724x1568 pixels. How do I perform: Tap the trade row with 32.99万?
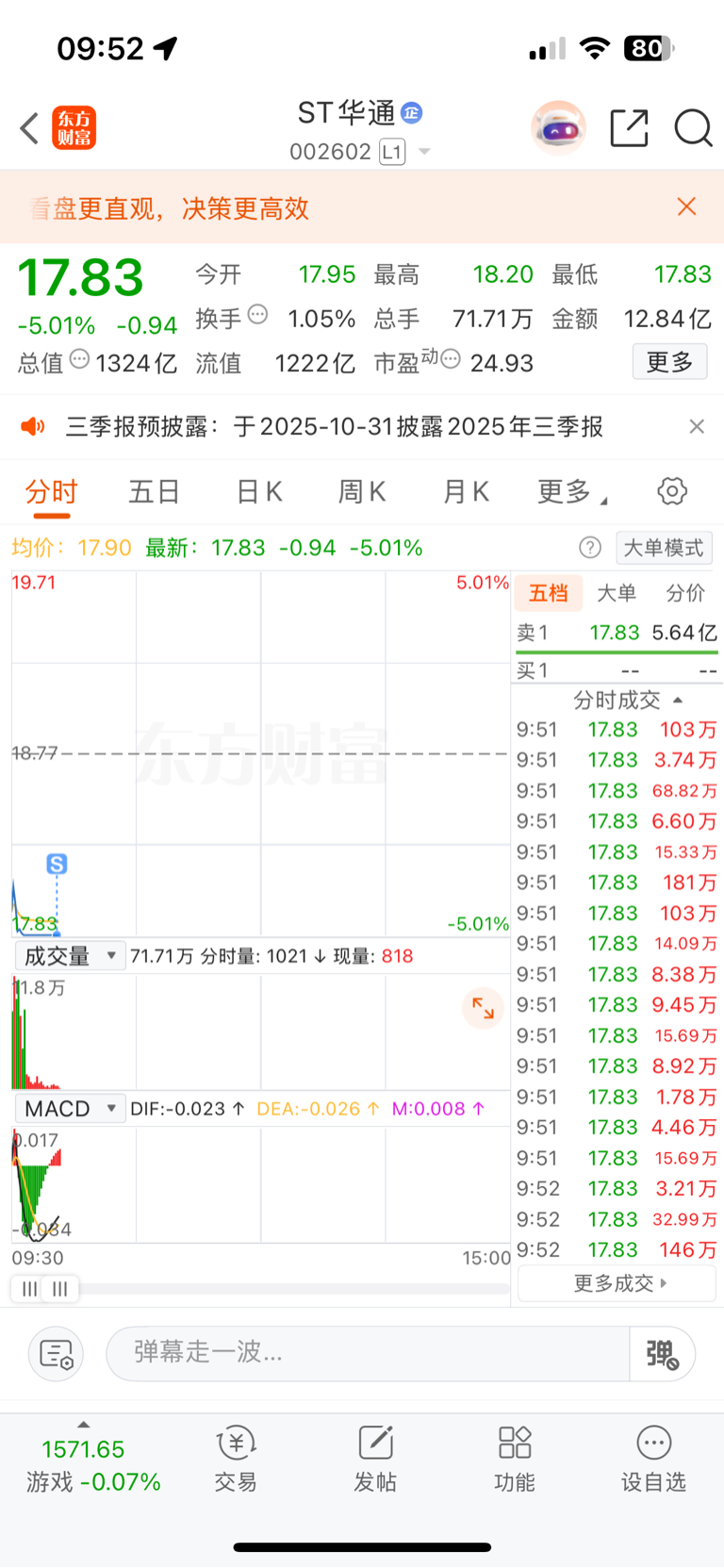(617, 1219)
